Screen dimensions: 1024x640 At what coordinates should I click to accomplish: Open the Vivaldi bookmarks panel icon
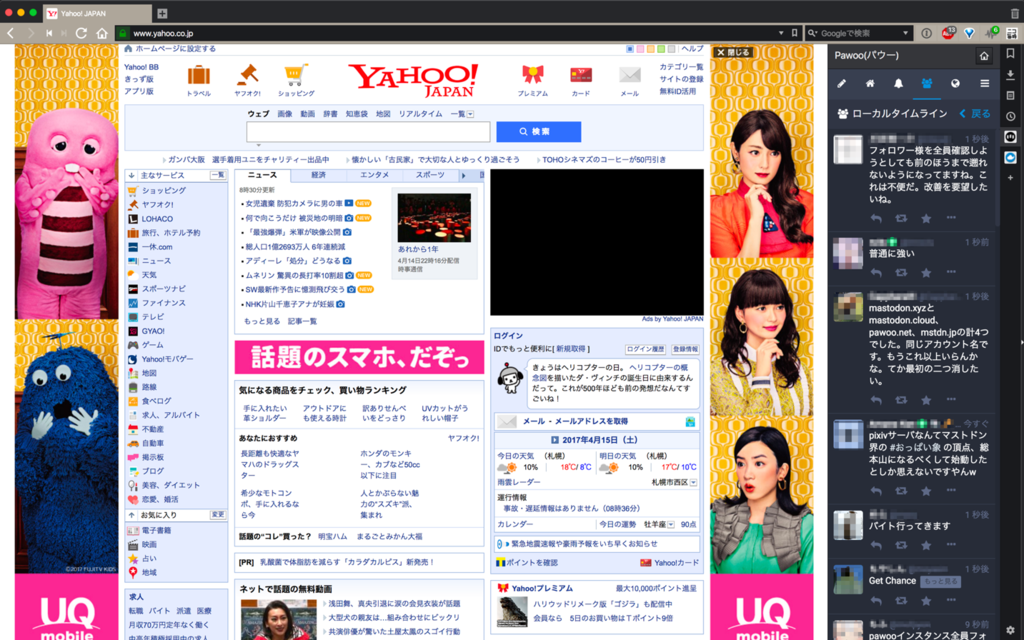click(1010, 53)
